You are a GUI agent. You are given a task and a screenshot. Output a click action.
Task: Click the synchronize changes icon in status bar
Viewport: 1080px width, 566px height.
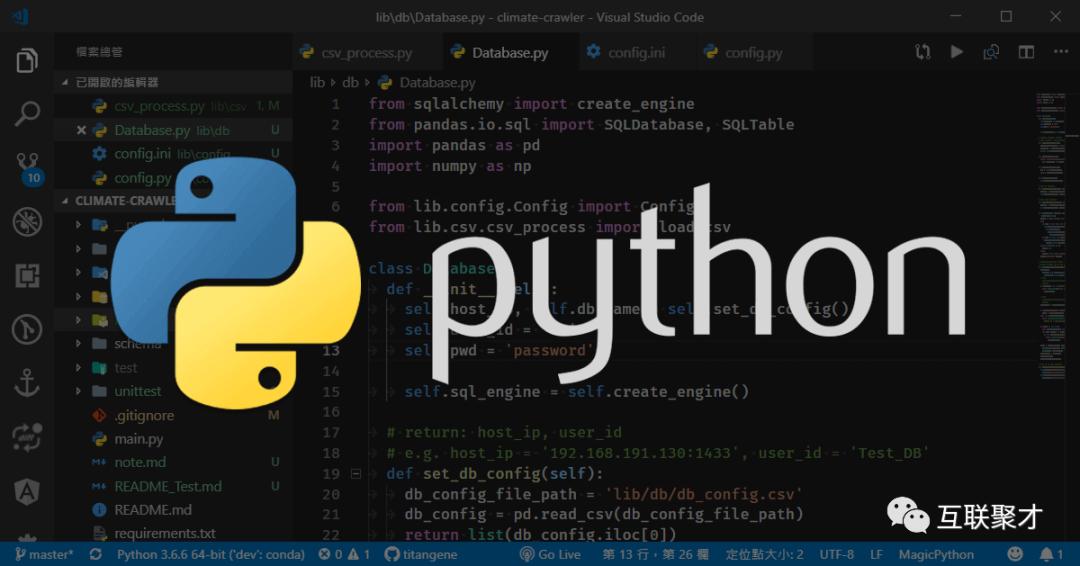pos(96,554)
